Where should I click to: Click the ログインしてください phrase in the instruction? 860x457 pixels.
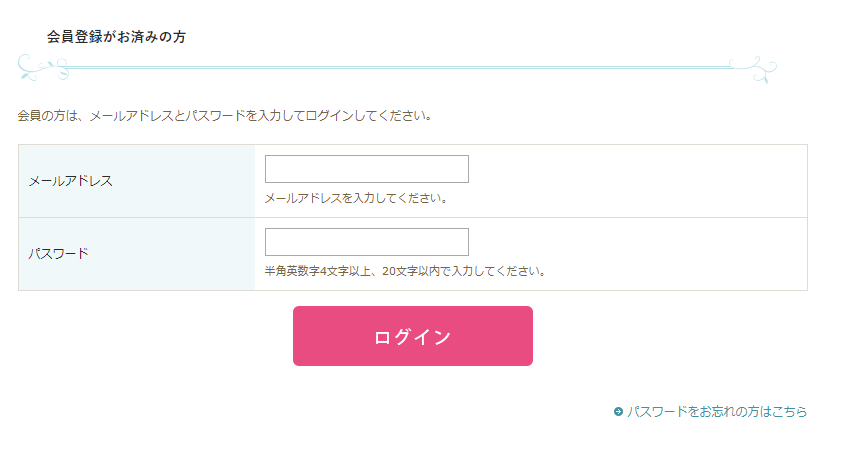[x=369, y=116]
